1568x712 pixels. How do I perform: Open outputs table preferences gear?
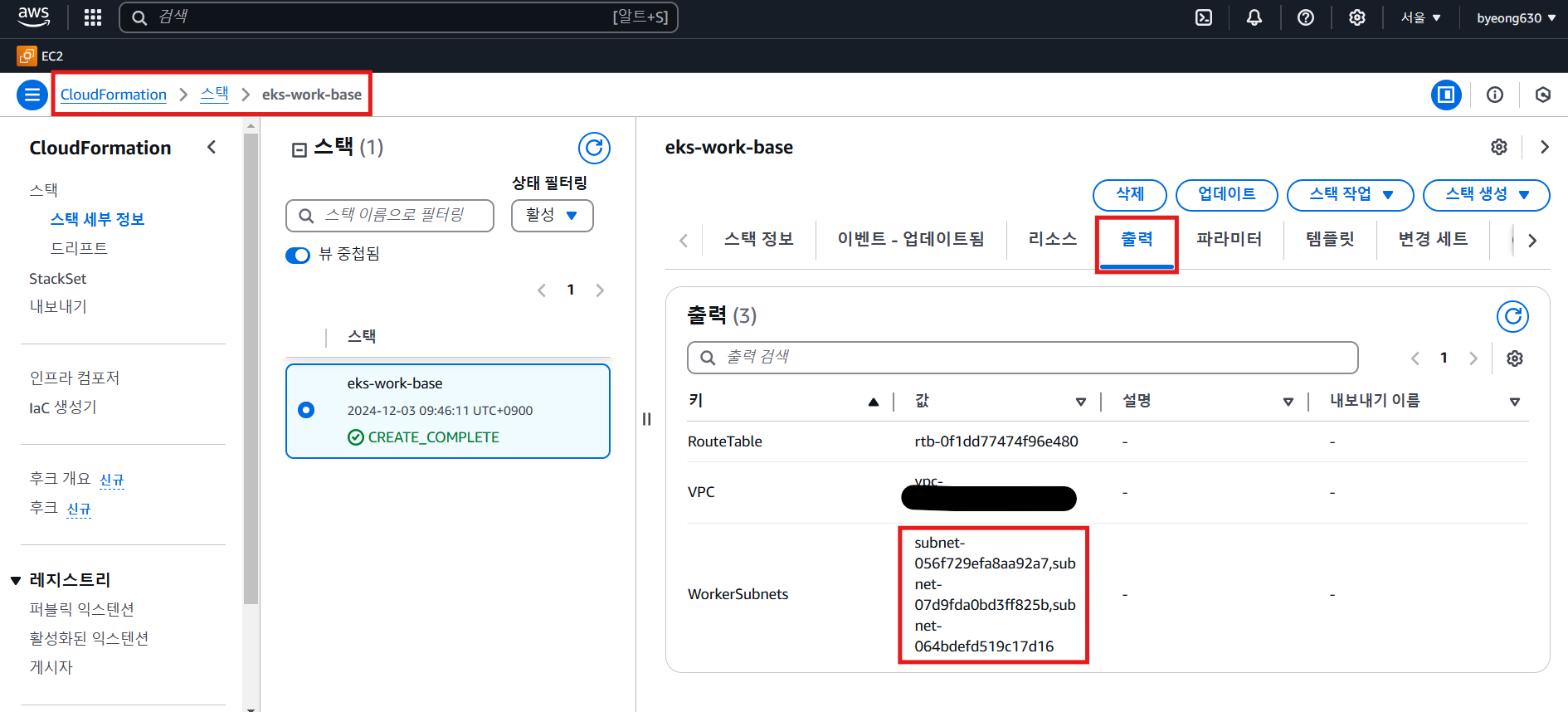(1515, 358)
